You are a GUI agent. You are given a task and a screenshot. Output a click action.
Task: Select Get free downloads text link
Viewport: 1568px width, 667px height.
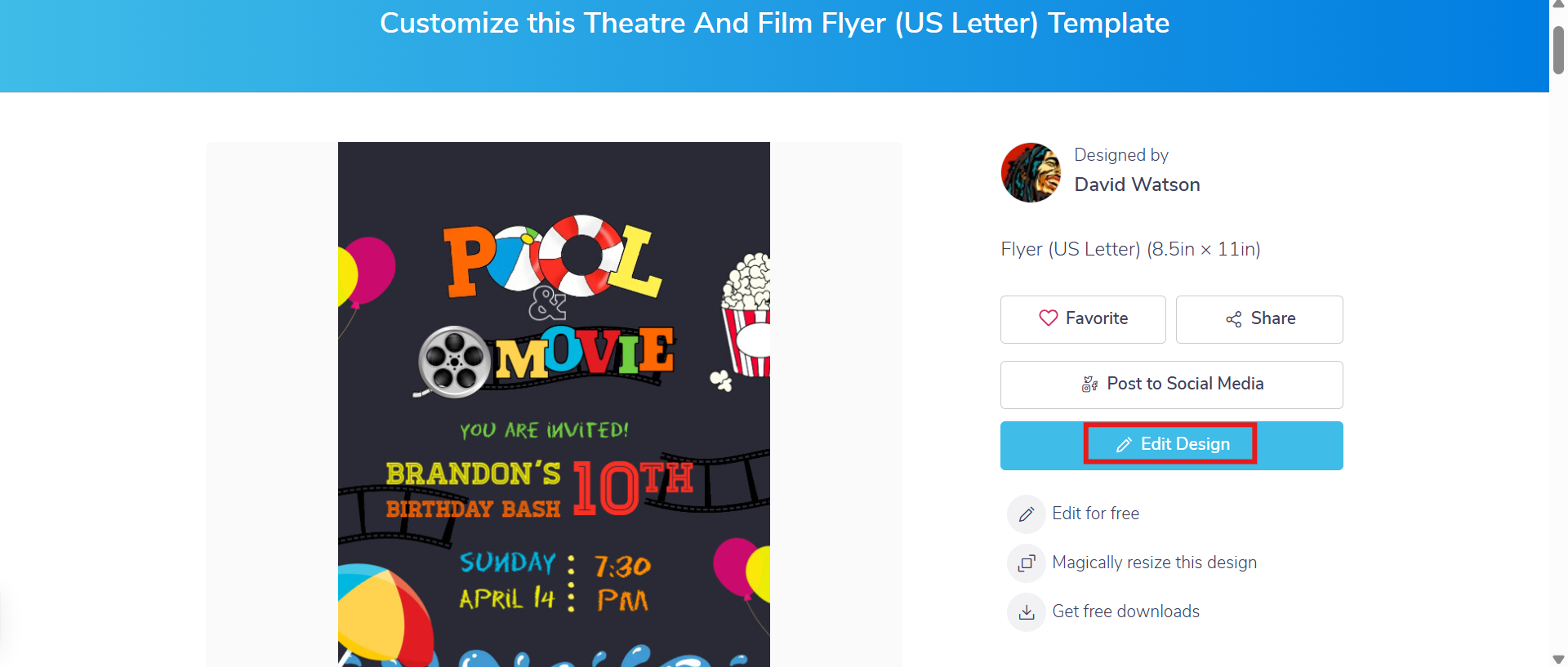[x=1125, y=611]
